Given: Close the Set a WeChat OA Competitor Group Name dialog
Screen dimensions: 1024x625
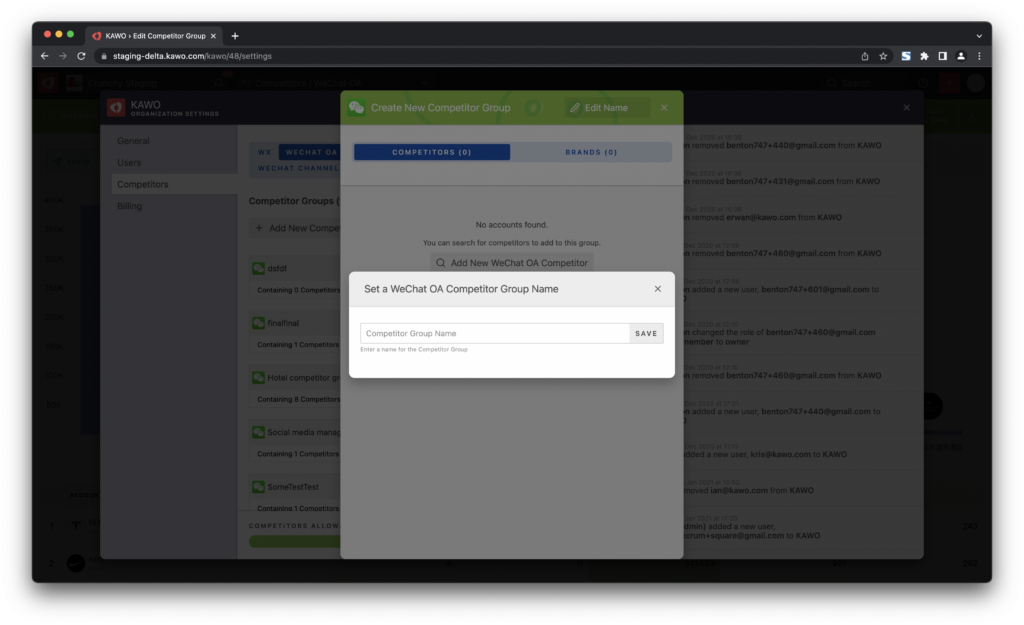Looking at the screenshot, I should coord(658,289).
